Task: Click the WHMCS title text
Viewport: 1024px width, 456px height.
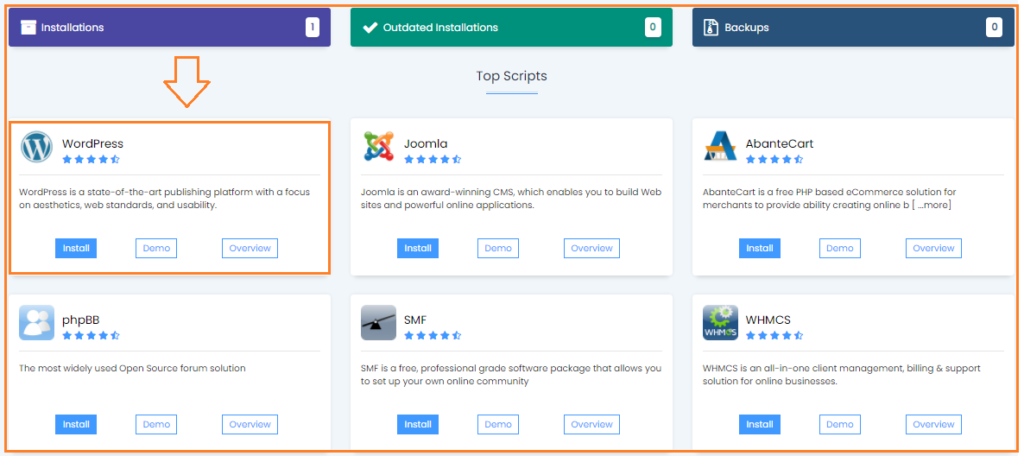Action: pos(768,320)
